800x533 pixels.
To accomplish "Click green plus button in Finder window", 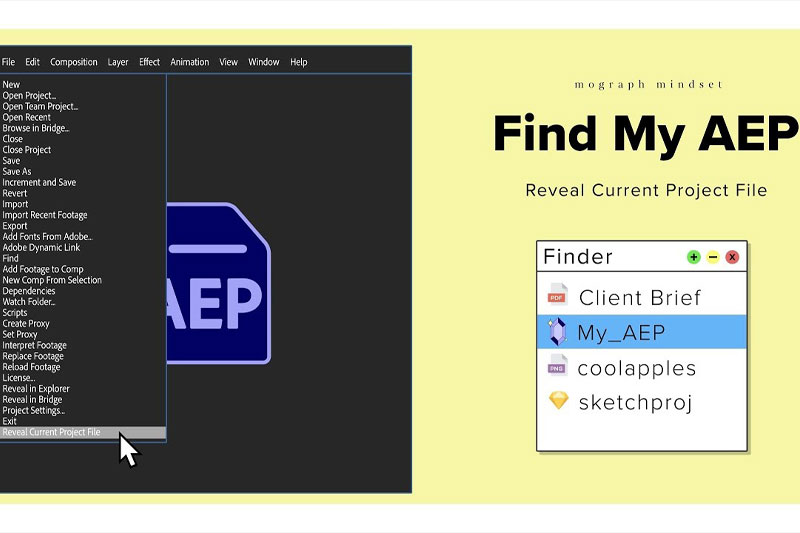I will (x=693, y=257).
